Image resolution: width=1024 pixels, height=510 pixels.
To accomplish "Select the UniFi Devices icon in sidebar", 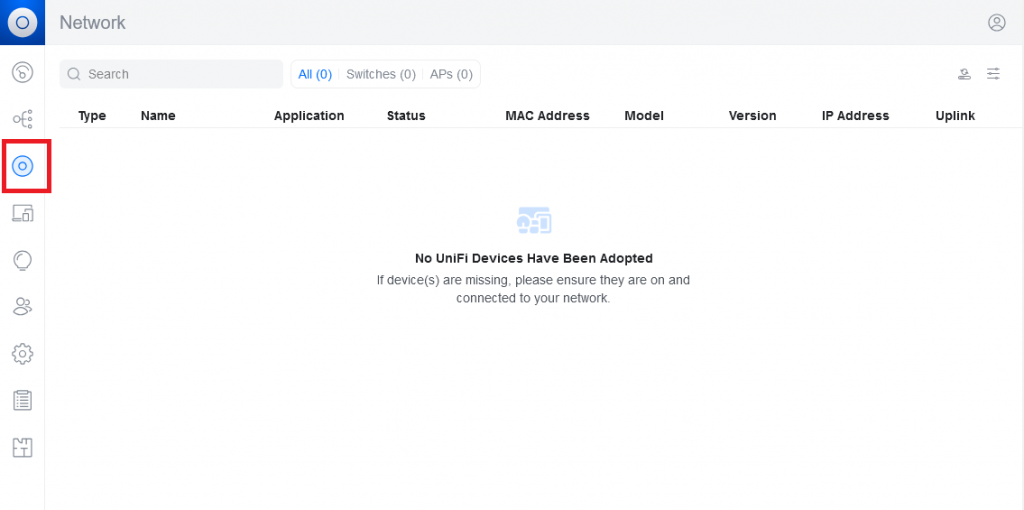I will tap(23, 166).
